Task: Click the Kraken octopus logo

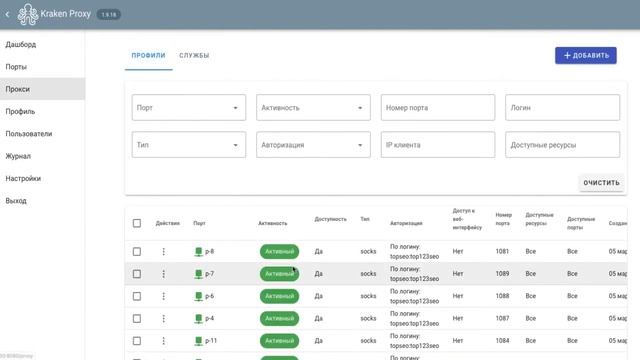Action: [28, 14]
